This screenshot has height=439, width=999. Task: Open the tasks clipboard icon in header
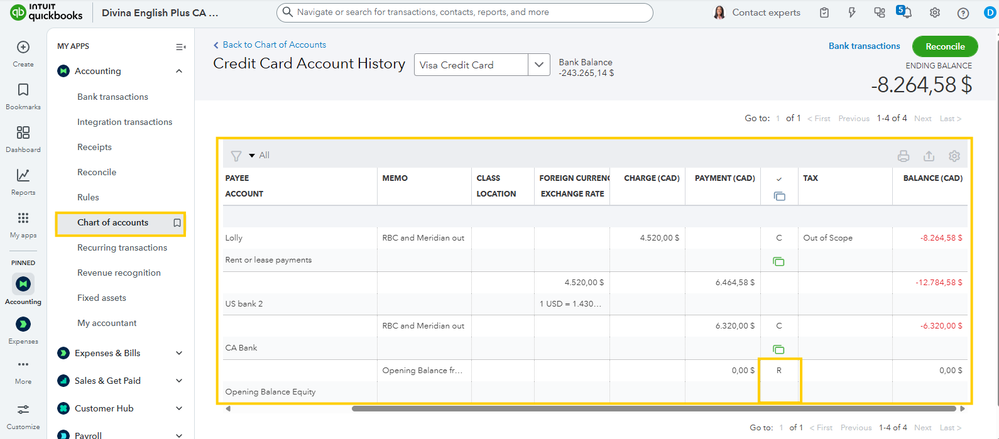(824, 13)
